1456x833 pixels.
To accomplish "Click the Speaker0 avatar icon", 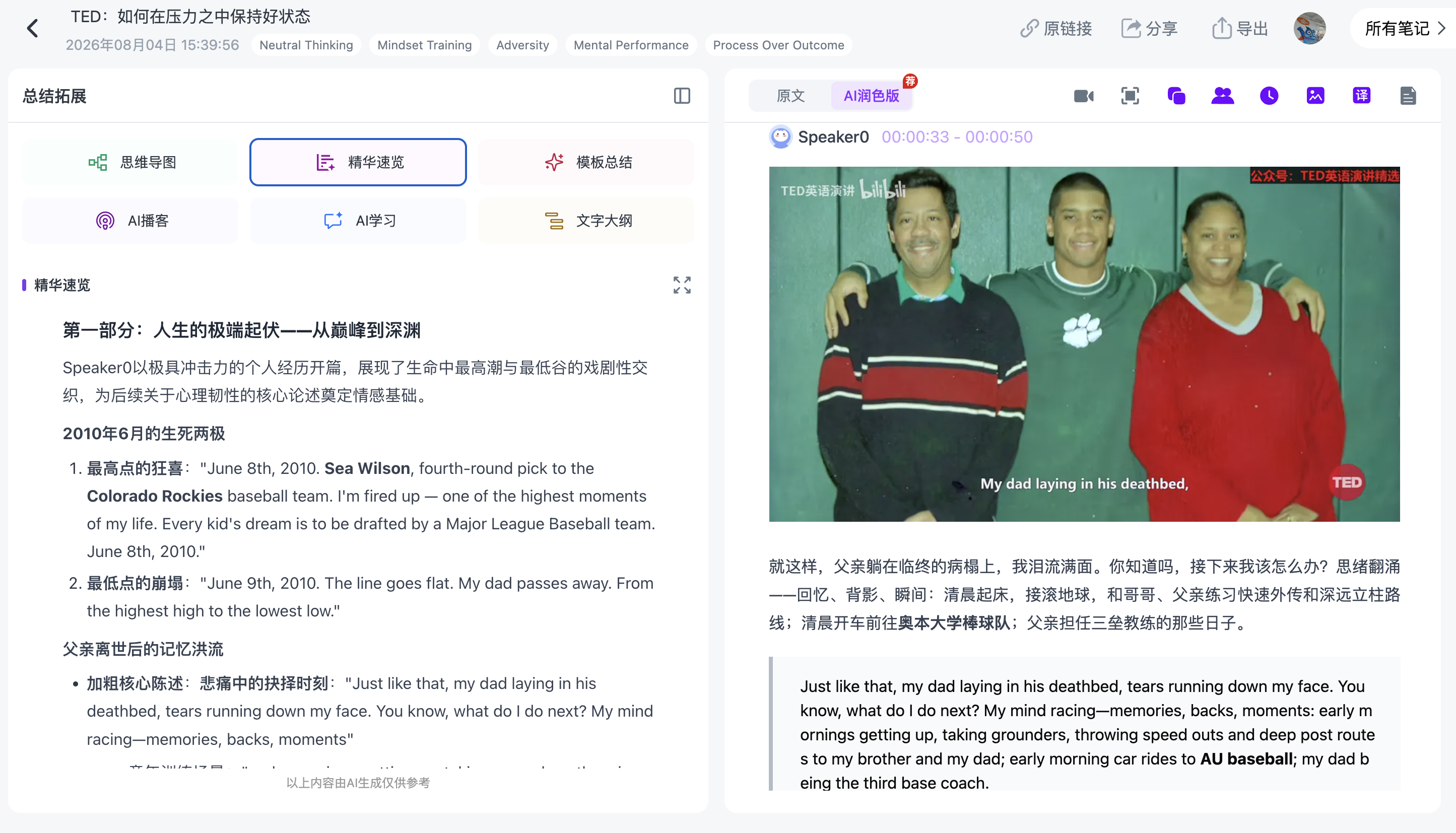I will click(780, 137).
